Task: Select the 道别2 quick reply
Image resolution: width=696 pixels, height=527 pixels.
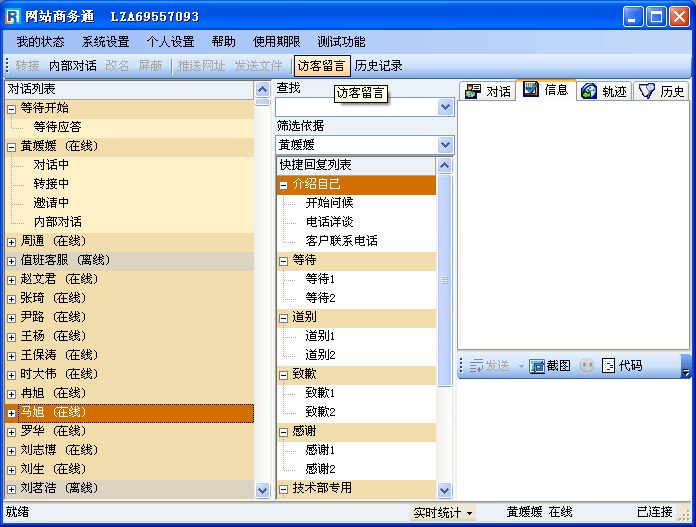Action: click(320, 355)
